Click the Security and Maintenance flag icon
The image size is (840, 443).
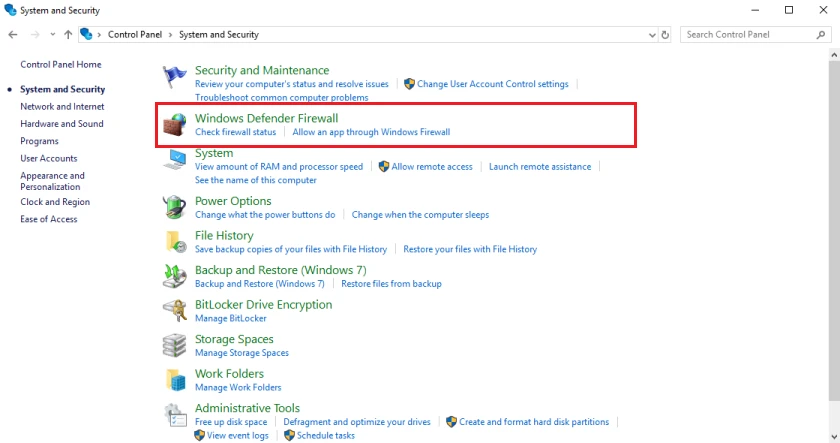point(175,77)
